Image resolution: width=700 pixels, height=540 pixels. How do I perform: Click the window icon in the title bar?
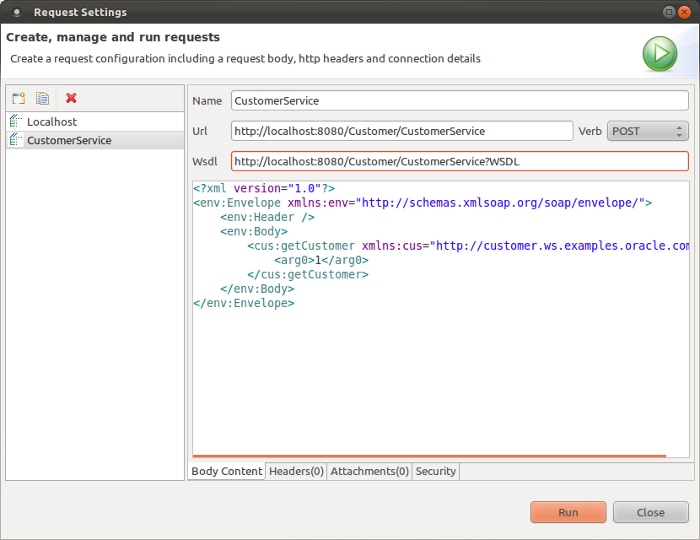click(16, 12)
